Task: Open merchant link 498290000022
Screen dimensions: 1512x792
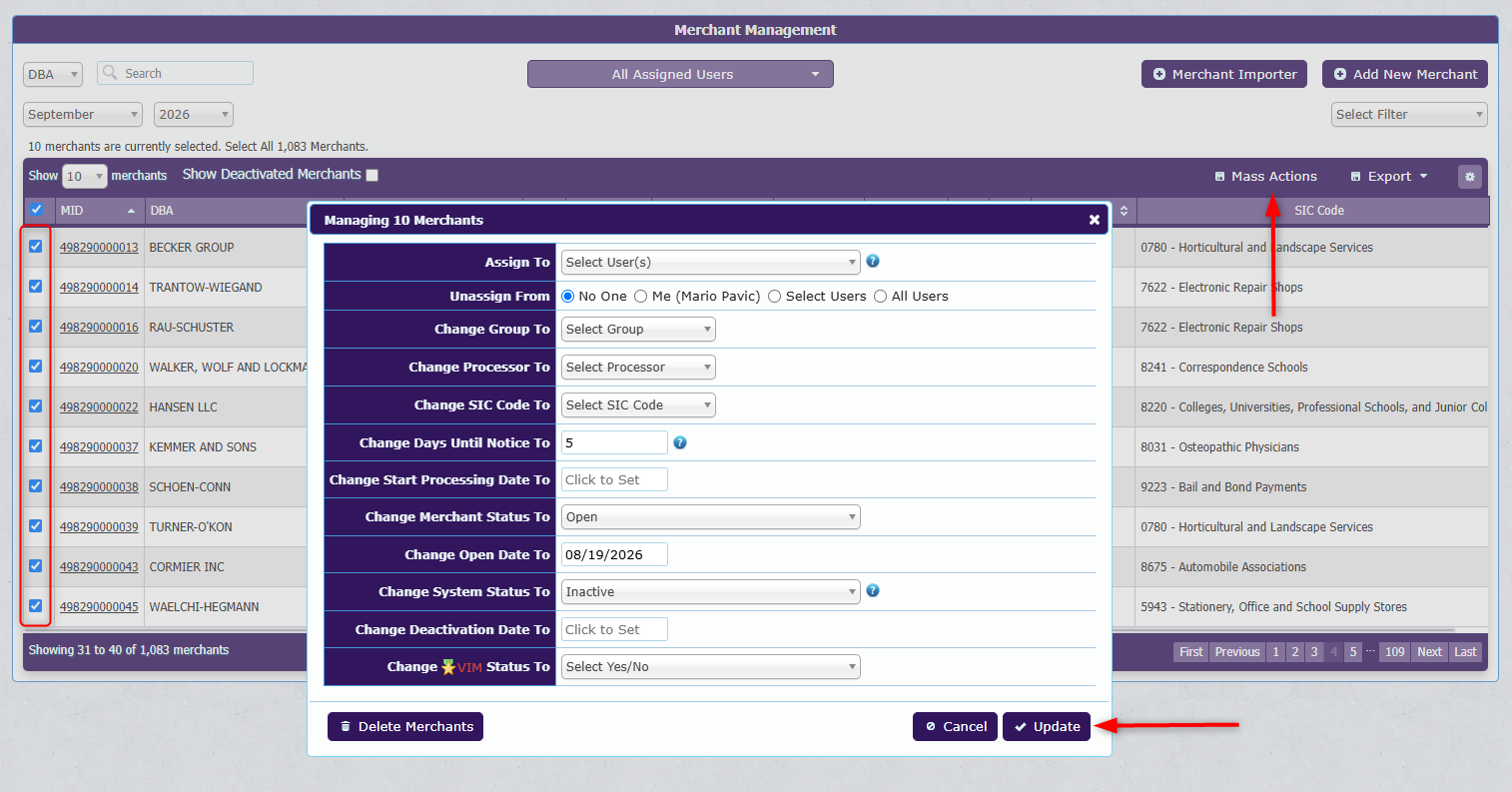Action: click(x=99, y=407)
